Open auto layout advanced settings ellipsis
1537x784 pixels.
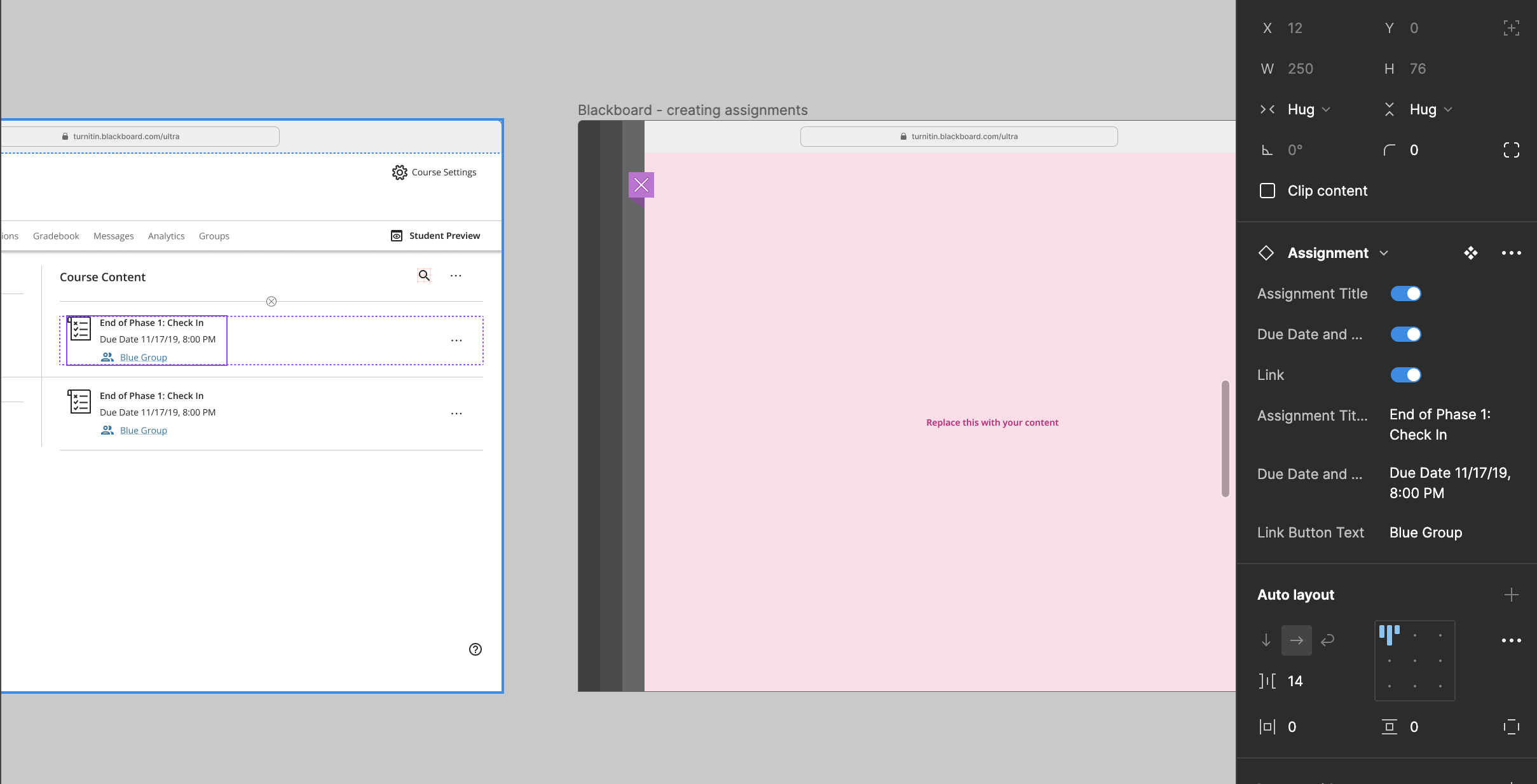1511,640
